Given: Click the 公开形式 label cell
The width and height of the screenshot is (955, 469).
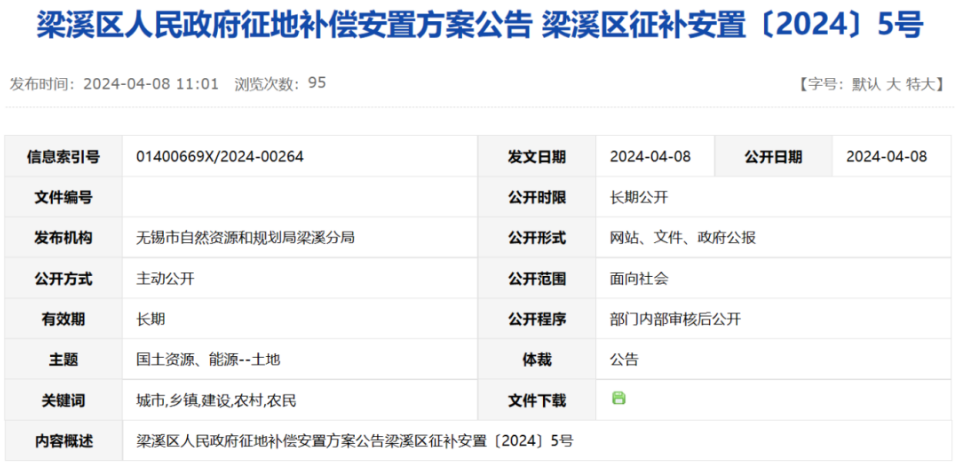Looking at the screenshot, I should pos(537,238).
